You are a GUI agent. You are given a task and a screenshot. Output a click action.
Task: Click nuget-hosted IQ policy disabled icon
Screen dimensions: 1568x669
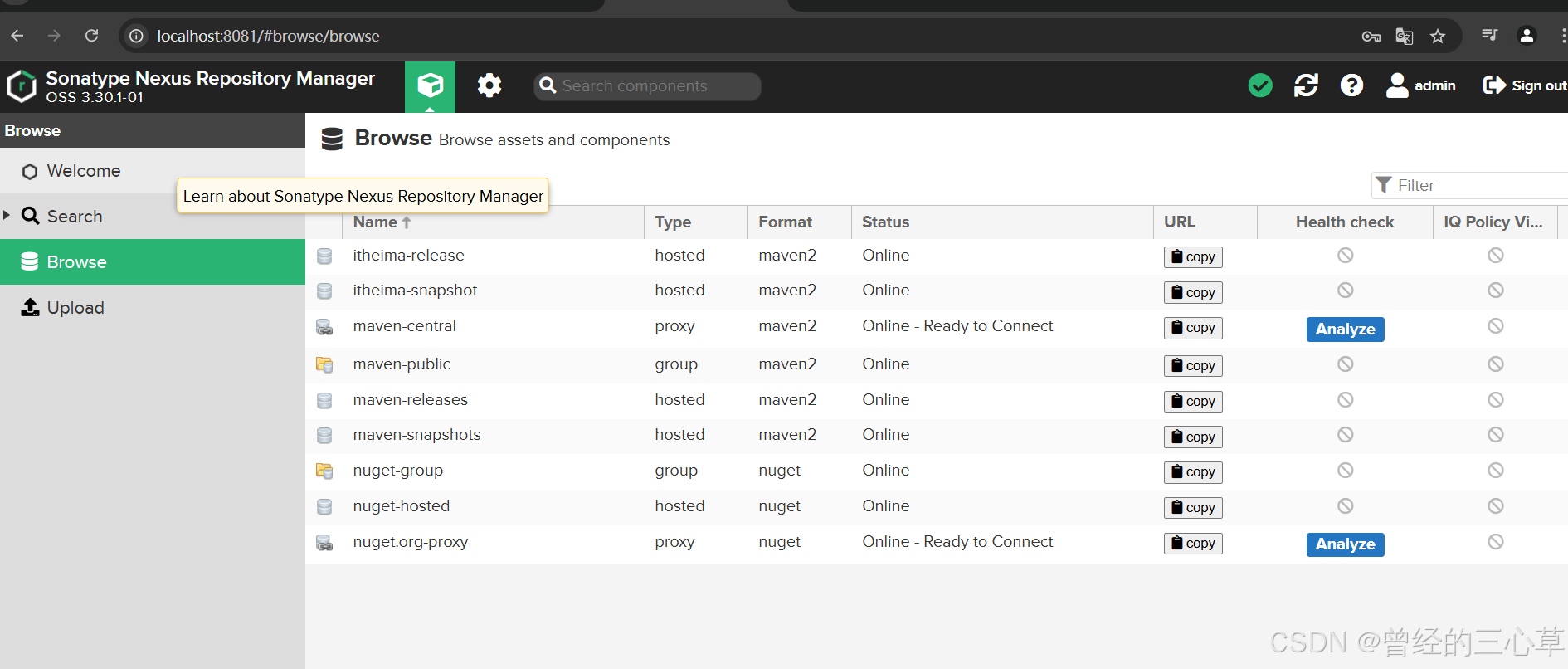[1495, 505]
